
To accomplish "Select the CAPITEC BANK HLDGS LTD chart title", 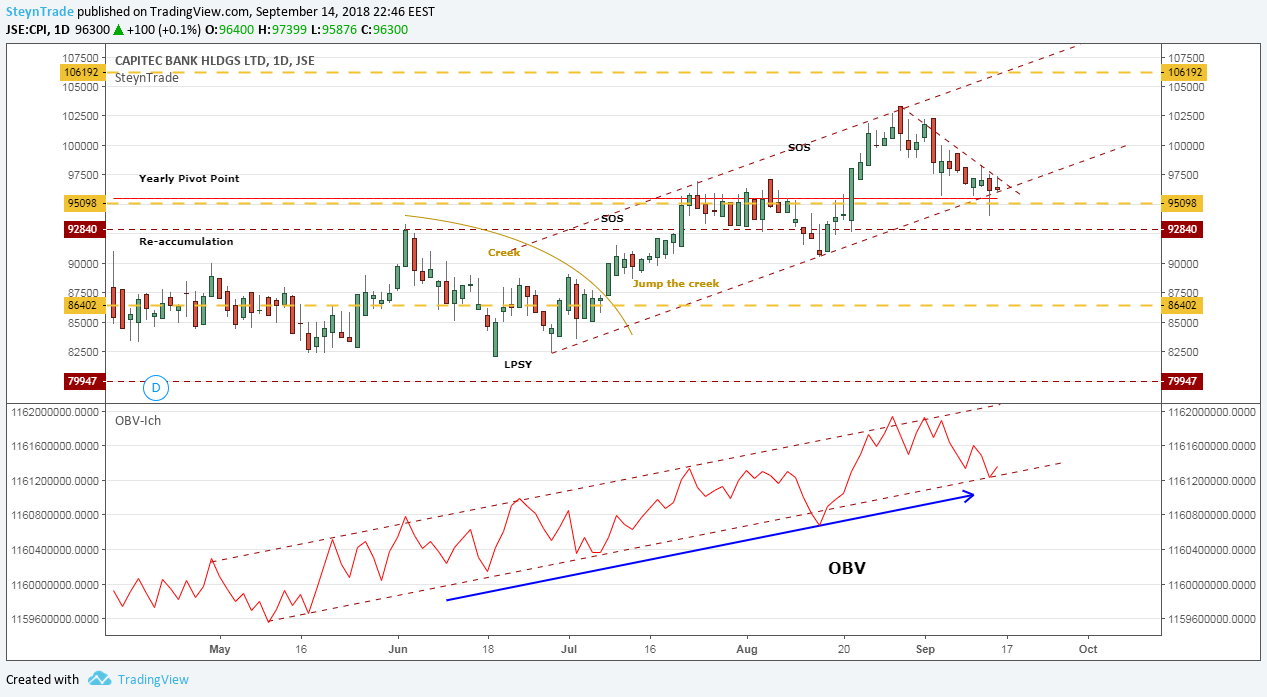I will [215, 61].
